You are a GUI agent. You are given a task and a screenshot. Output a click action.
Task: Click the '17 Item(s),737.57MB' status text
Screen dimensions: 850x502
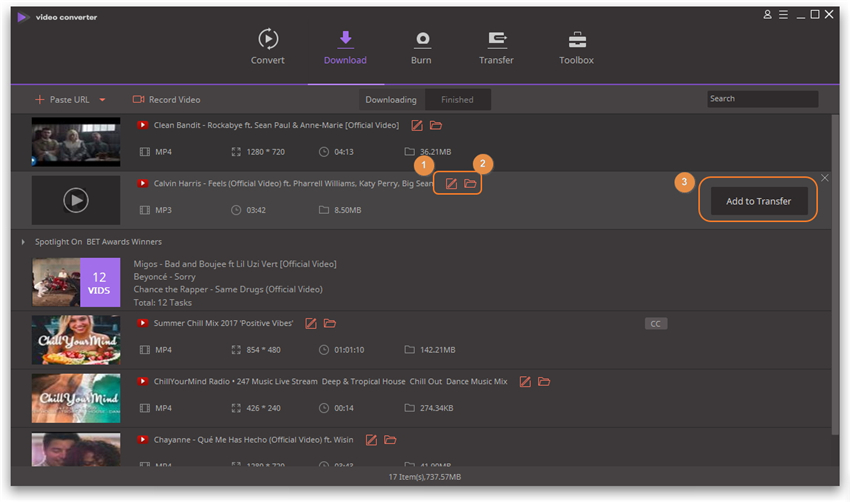(x=424, y=477)
